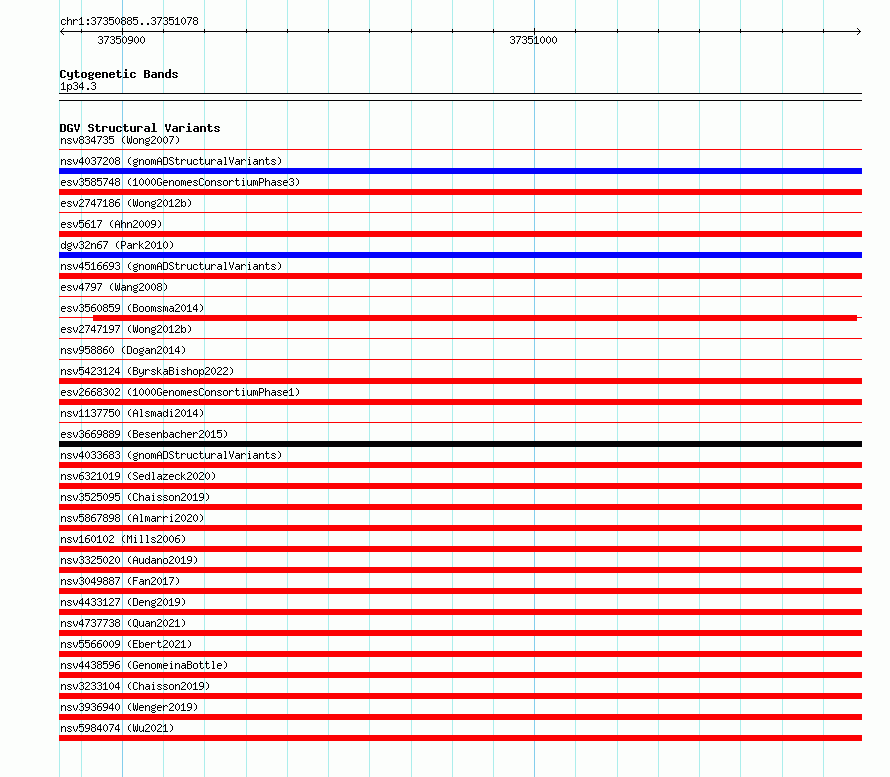
Task: Open variant esv3585748 (1000GenomesConsortiumPhase3)
Action: coord(180,182)
